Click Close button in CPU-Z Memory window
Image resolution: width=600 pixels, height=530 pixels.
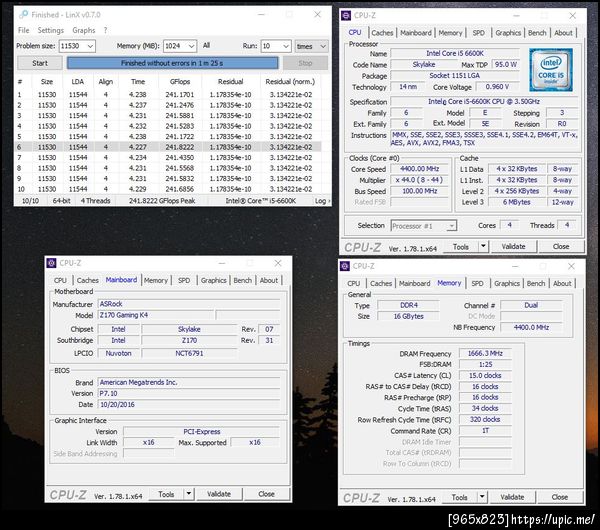[560, 497]
